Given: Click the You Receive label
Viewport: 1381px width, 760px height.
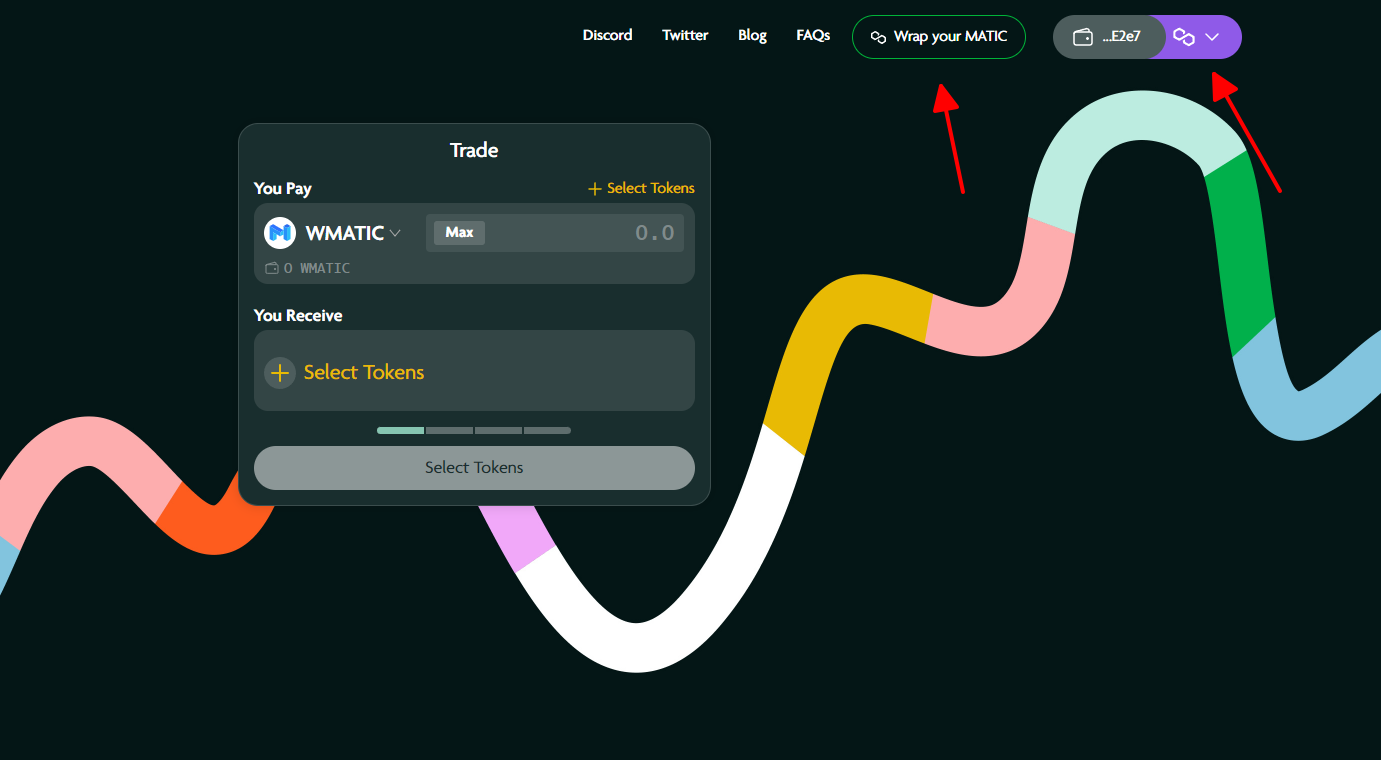Looking at the screenshot, I should (x=298, y=315).
